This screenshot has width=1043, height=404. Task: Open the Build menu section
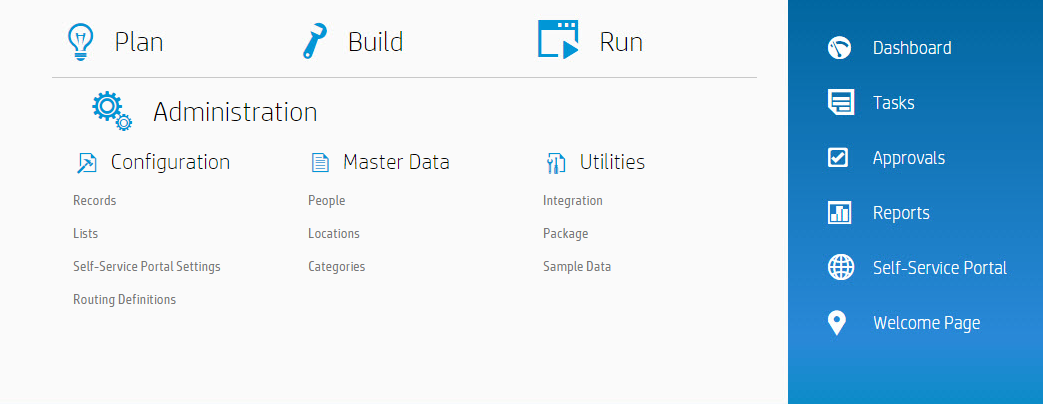coord(375,42)
